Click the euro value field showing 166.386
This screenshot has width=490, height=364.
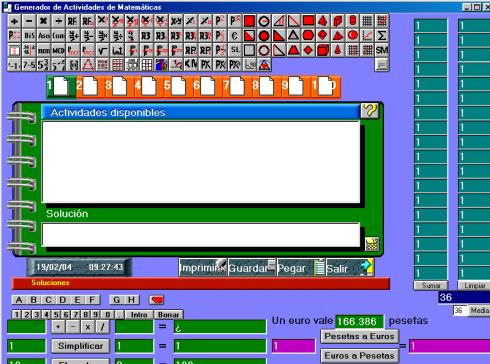click(x=359, y=321)
